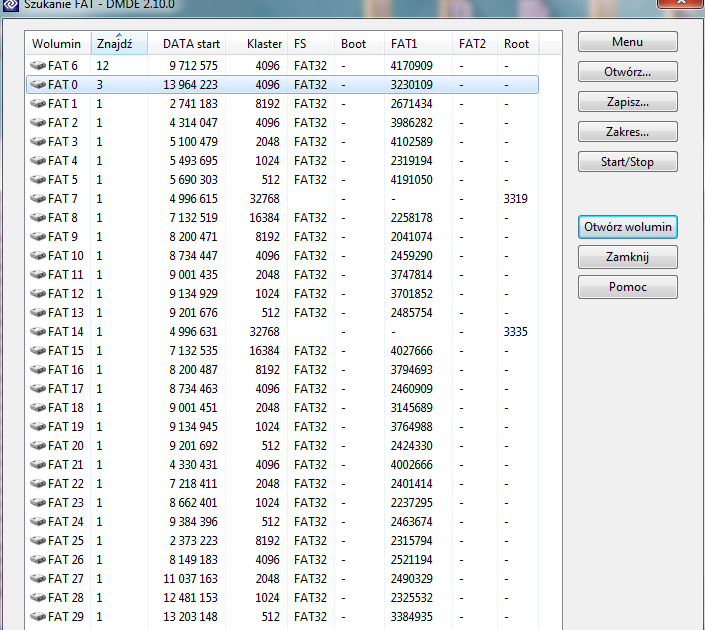The image size is (705, 630).
Task: Choose the disk icon for FAT 13
Action: [38, 313]
